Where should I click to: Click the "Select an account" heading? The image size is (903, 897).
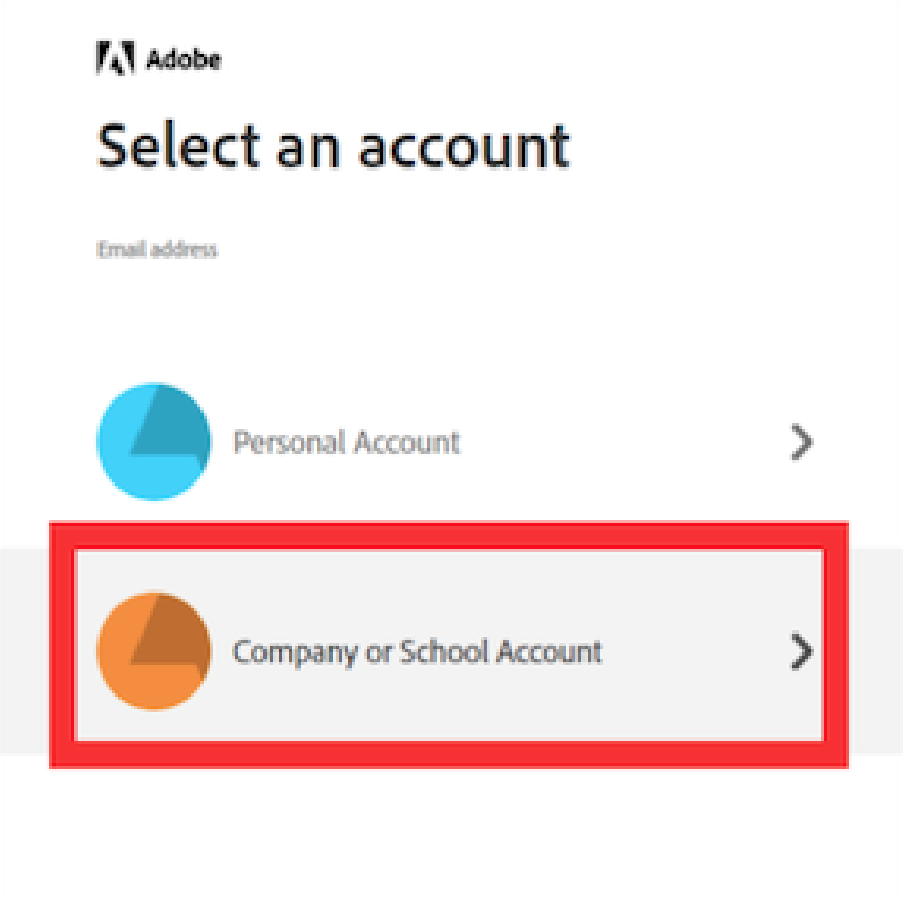333,147
